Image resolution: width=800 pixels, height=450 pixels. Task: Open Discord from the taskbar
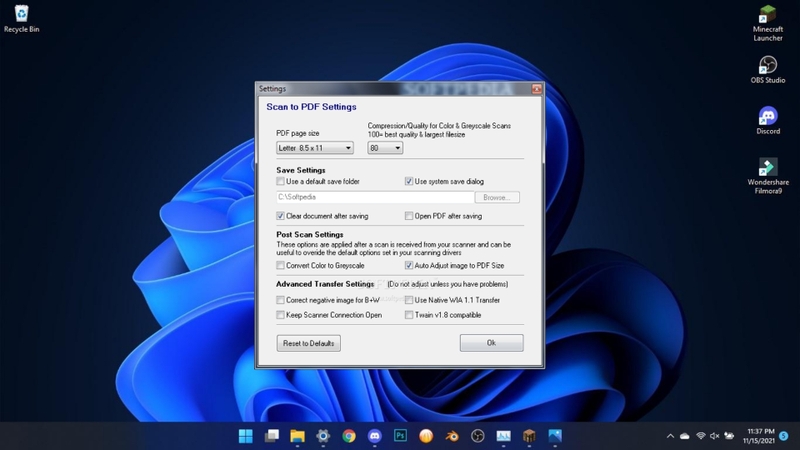pos(374,436)
